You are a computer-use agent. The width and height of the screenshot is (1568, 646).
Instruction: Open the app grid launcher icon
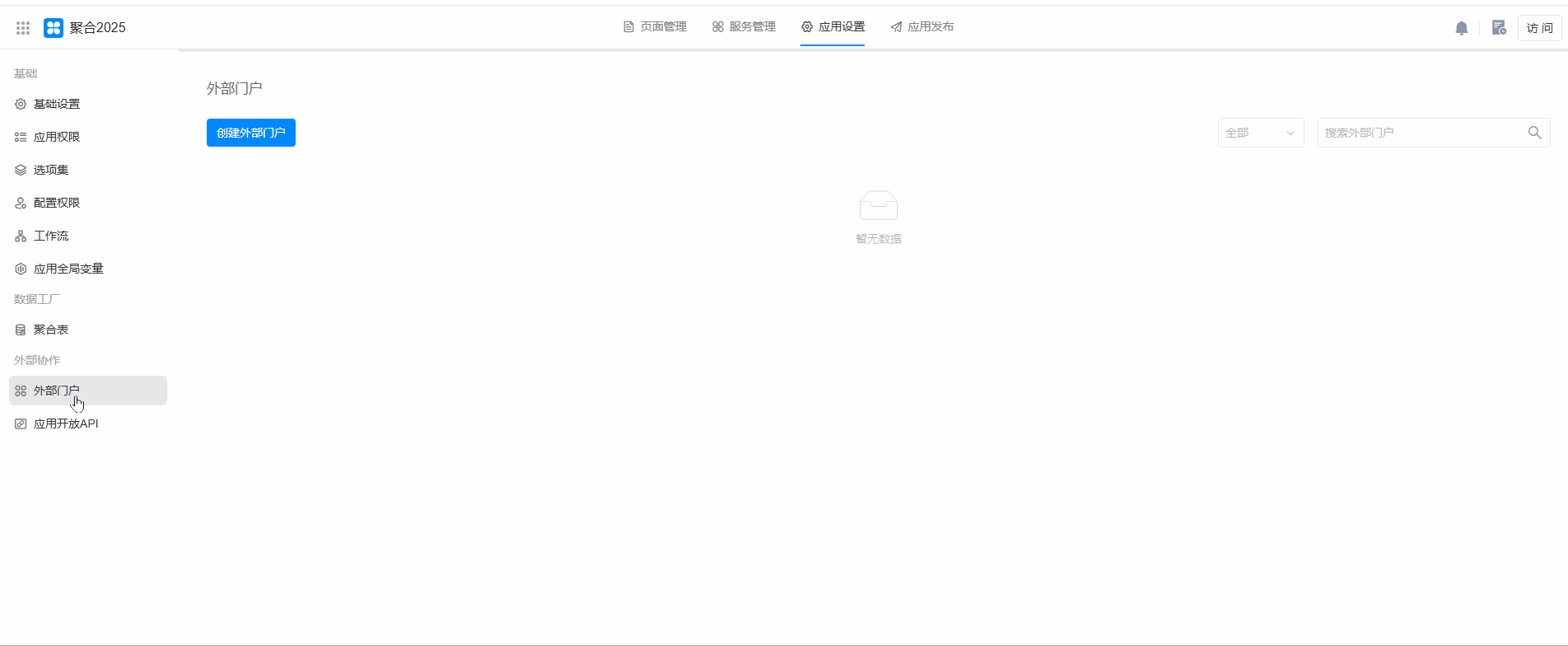[23, 28]
